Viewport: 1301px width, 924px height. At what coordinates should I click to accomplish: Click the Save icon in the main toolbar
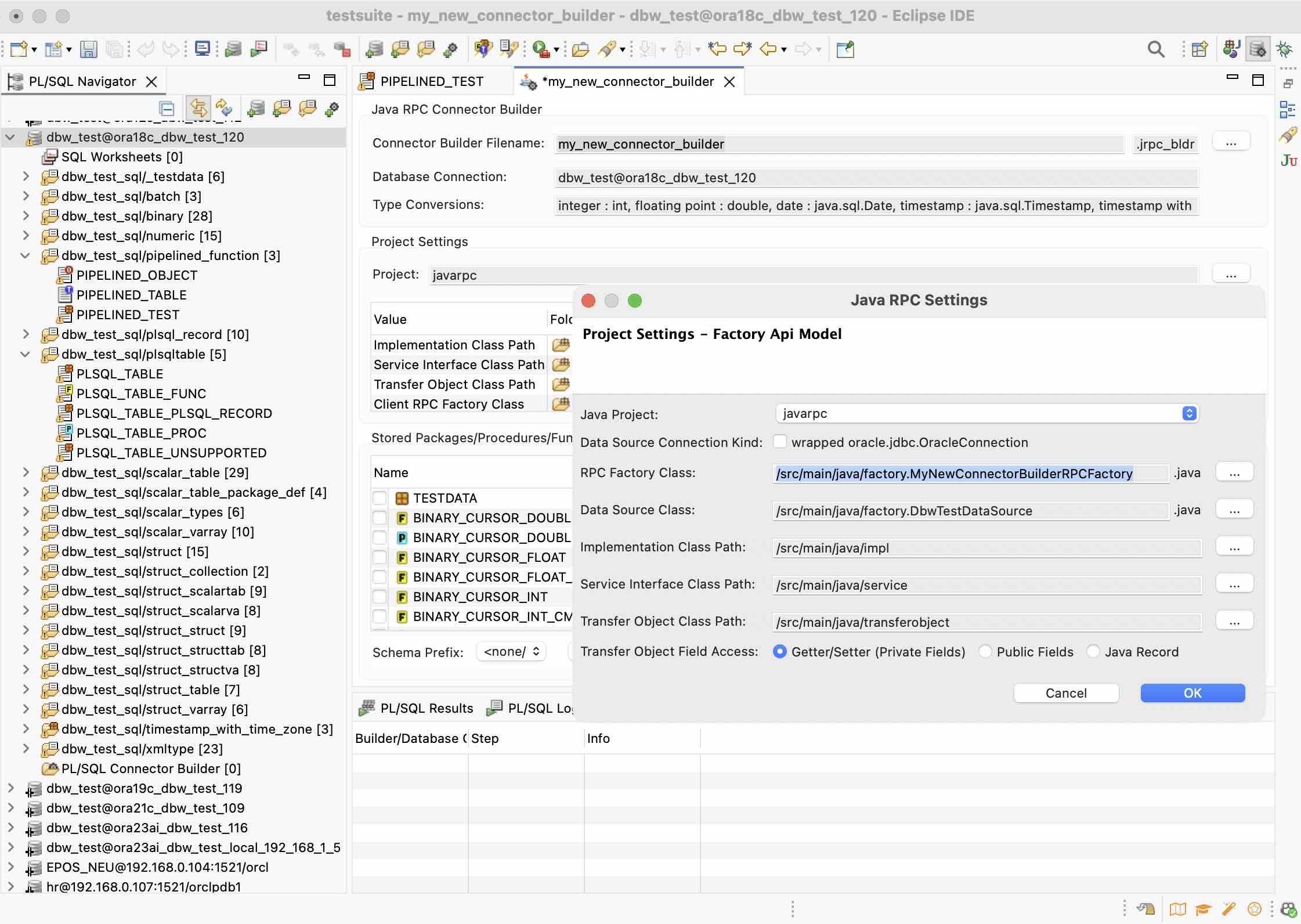88,49
